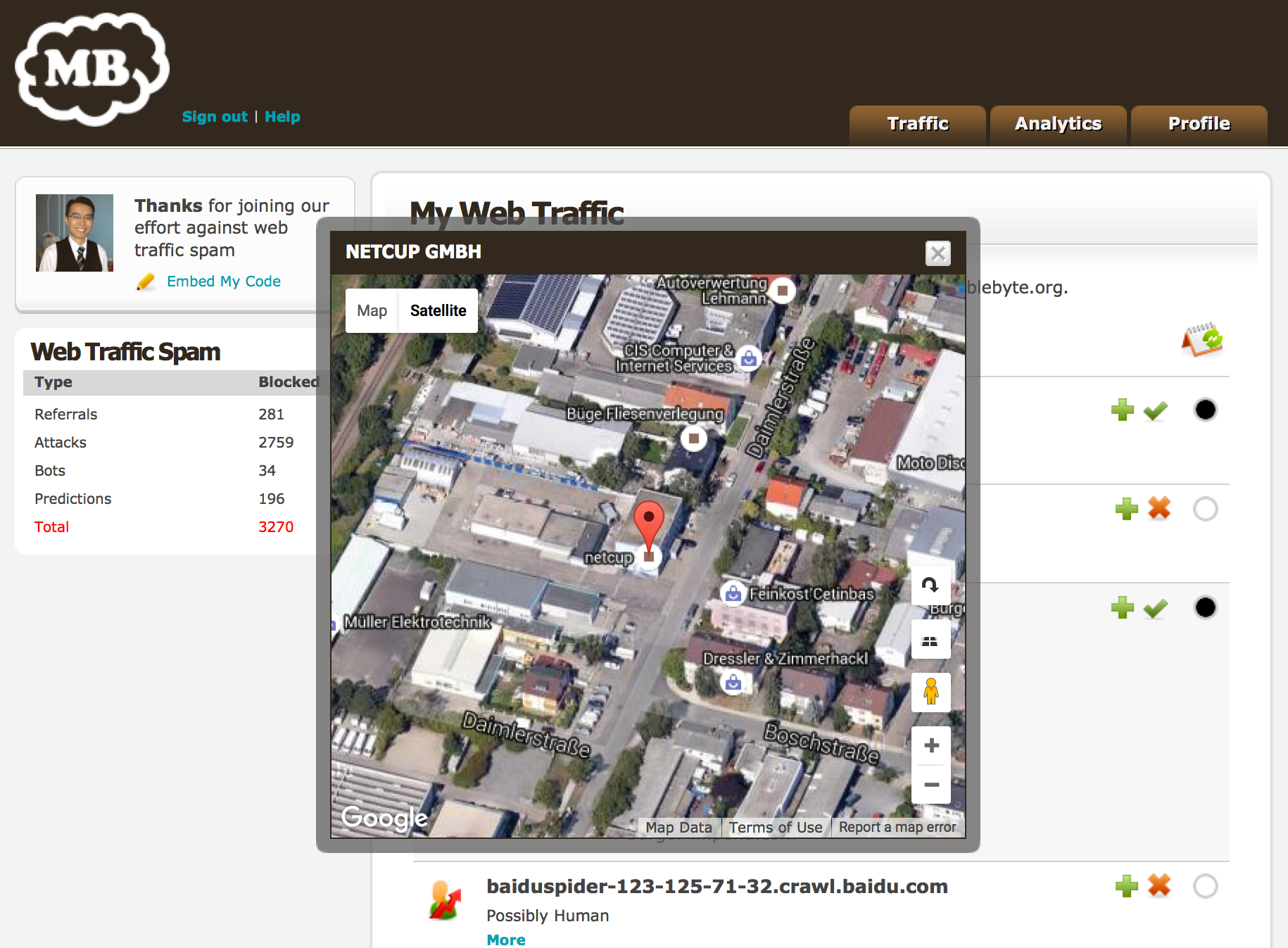Click green plus icon in first traffic row
The width and height of the screenshot is (1288, 948).
click(1123, 410)
